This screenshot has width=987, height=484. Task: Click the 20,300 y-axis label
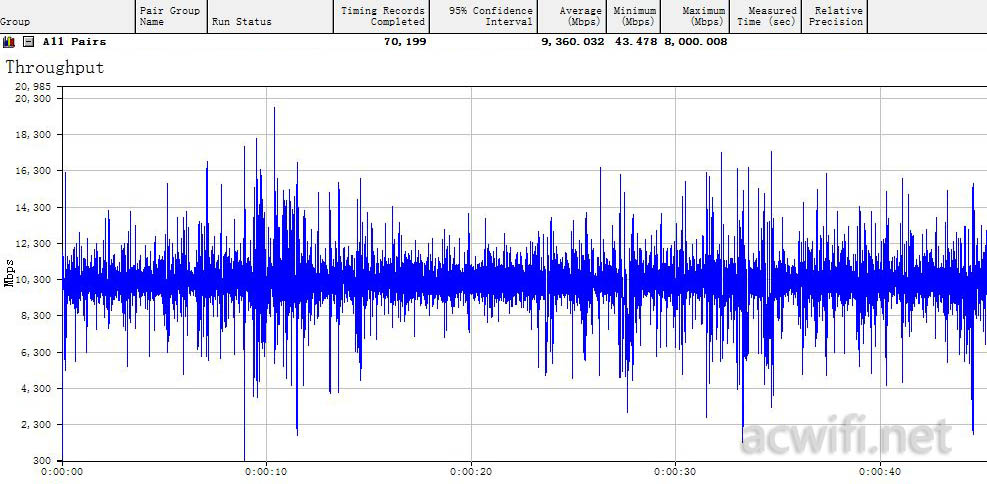(35, 98)
